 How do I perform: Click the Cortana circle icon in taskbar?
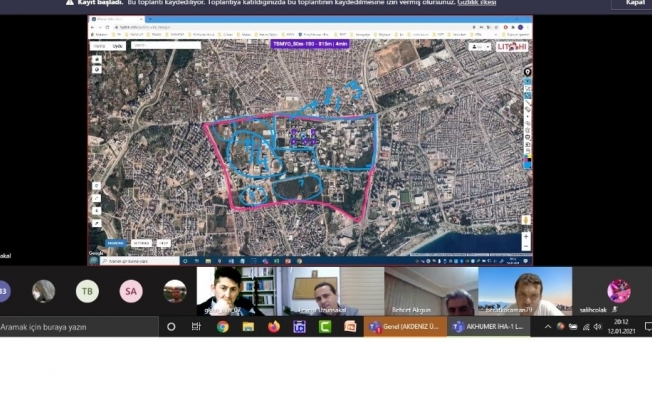pyautogui.click(x=171, y=327)
